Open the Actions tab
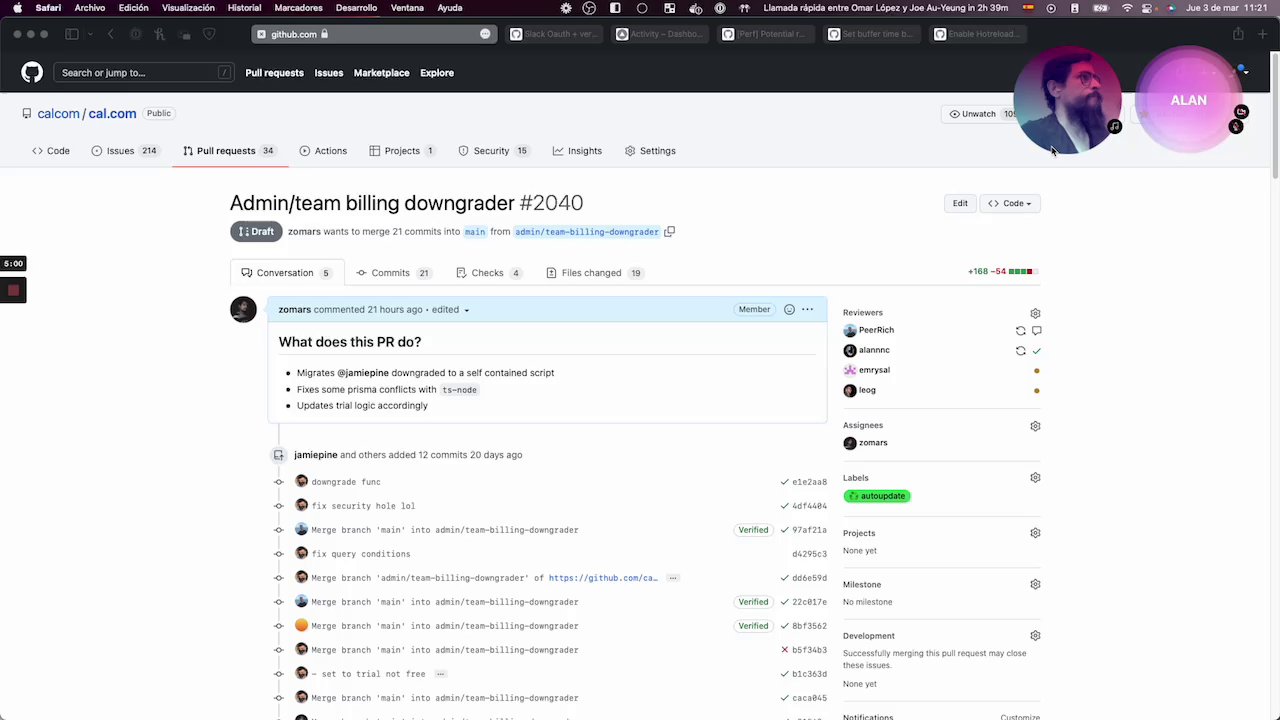The width and height of the screenshot is (1280, 720). tap(323, 151)
